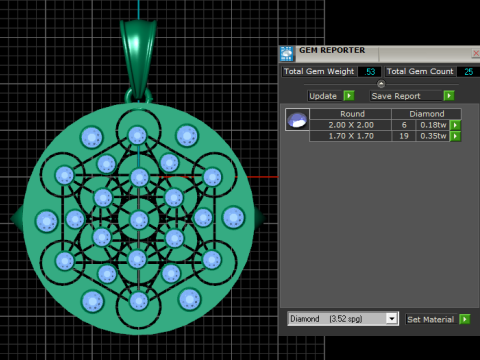Select the round gem thumbnail
The image size is (480, 360).
(297, 120)
